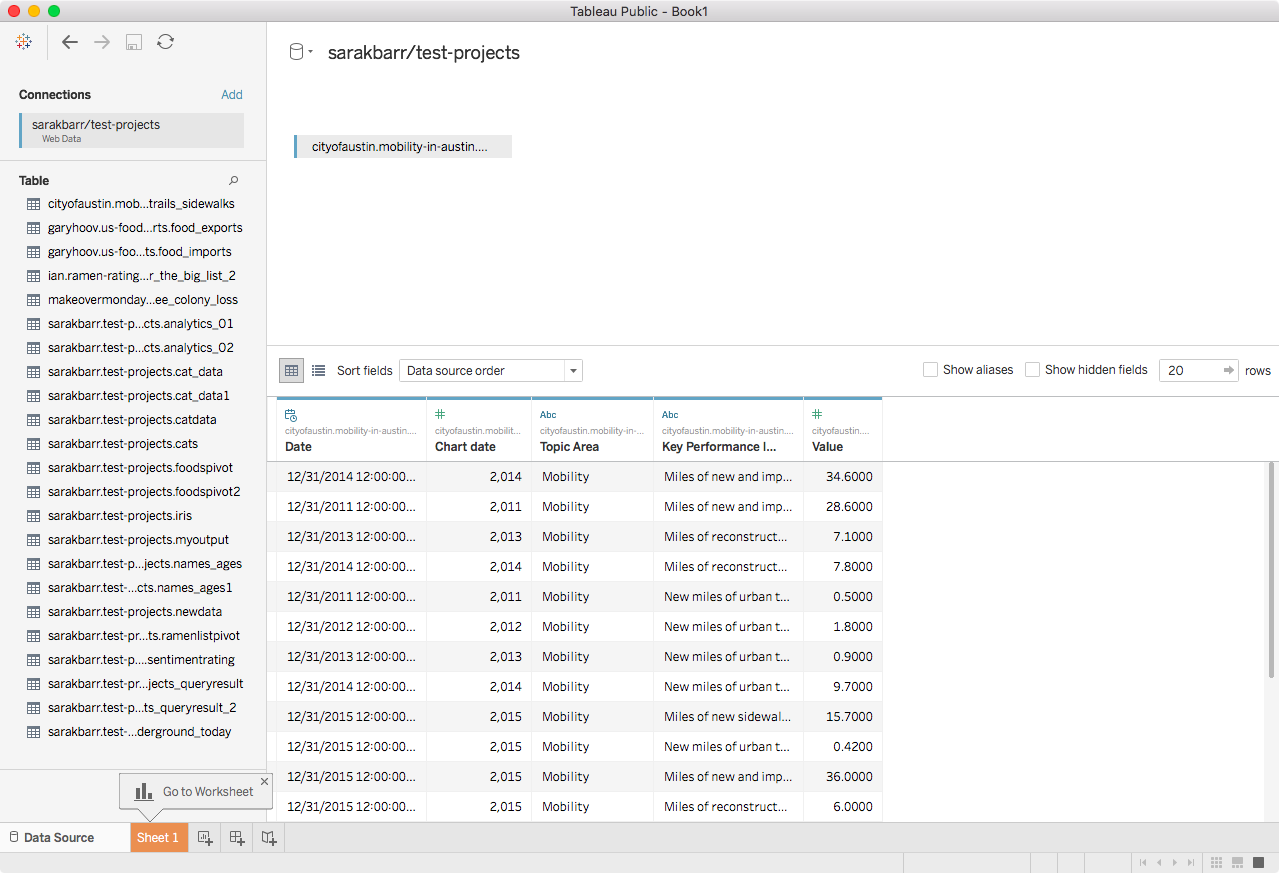1279x873 pixels.
Task: Go to previous sheet navigation arrow
Action: (x=1159, y=862)
